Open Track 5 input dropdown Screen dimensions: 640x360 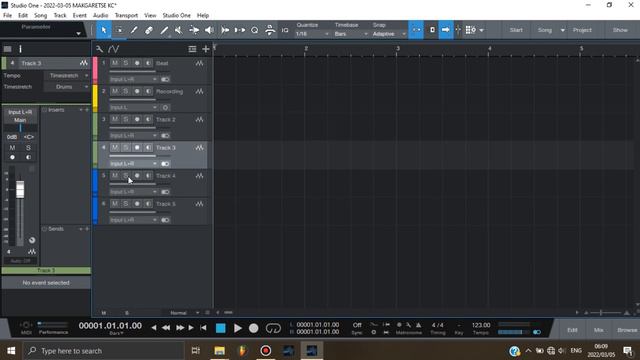click(133, 220)
